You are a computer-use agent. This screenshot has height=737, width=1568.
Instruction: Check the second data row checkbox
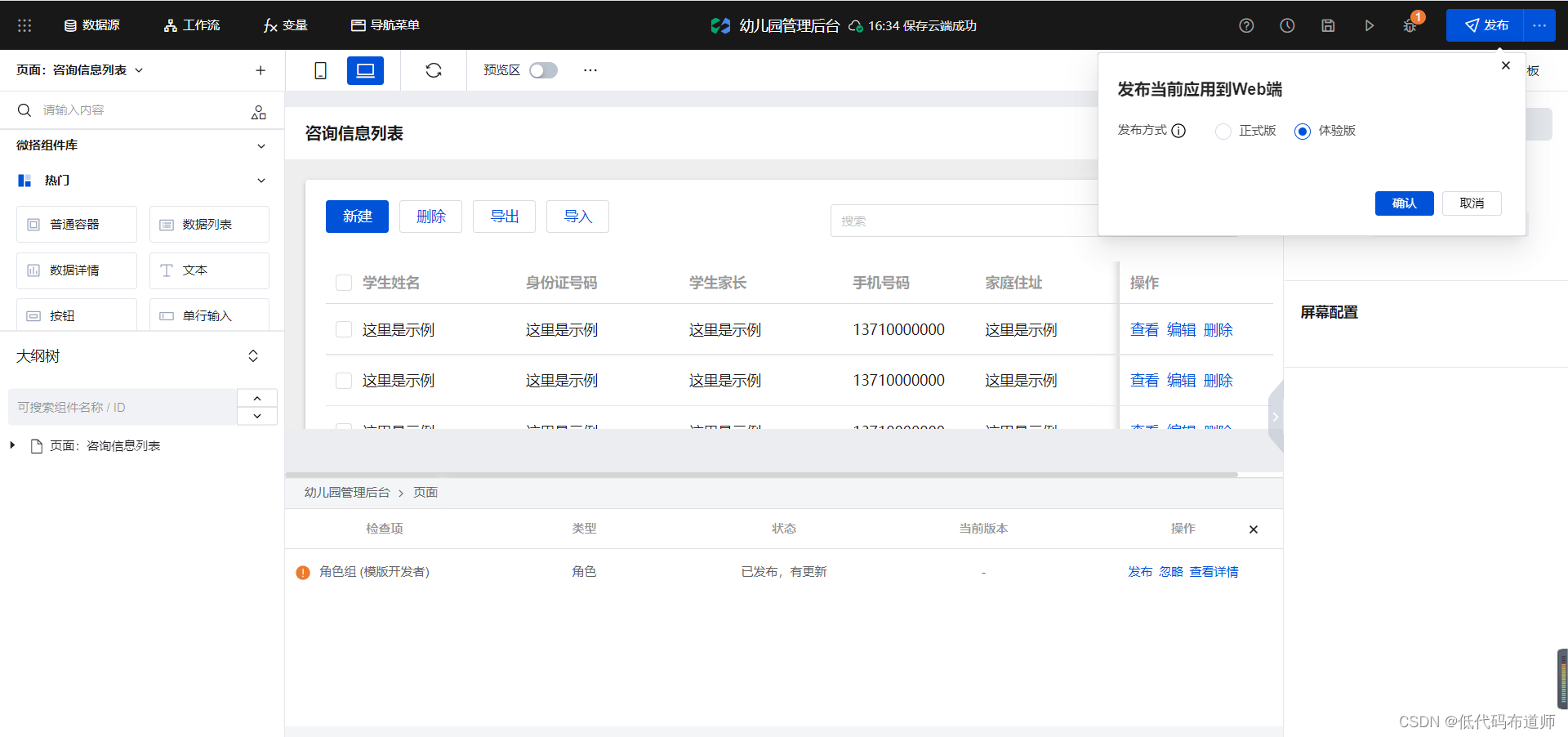pos(344,381)
